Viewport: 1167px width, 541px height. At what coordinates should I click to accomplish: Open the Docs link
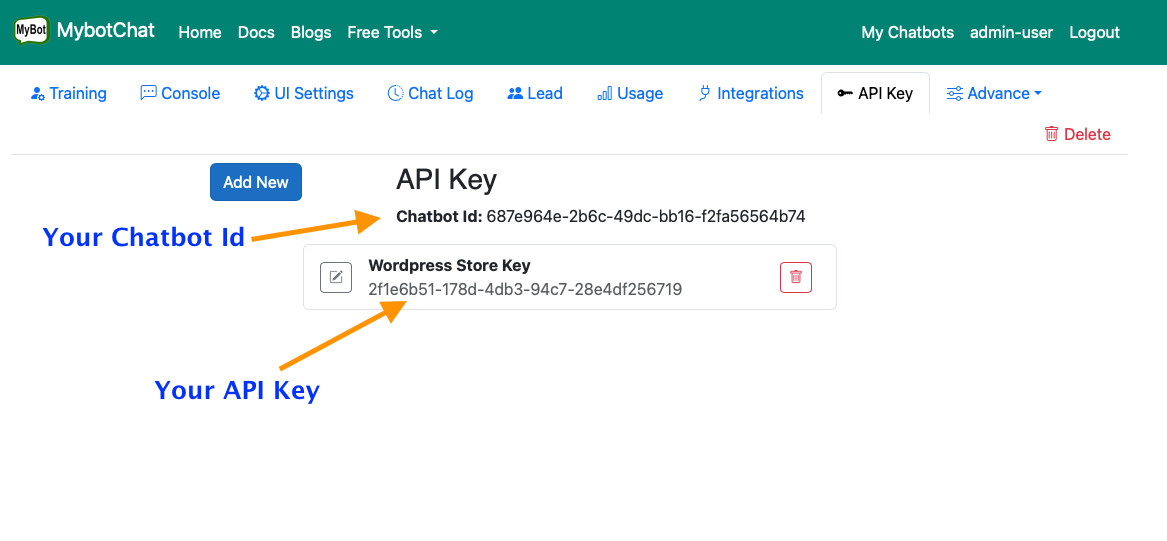pyautogui.click(x=256, y=33)
